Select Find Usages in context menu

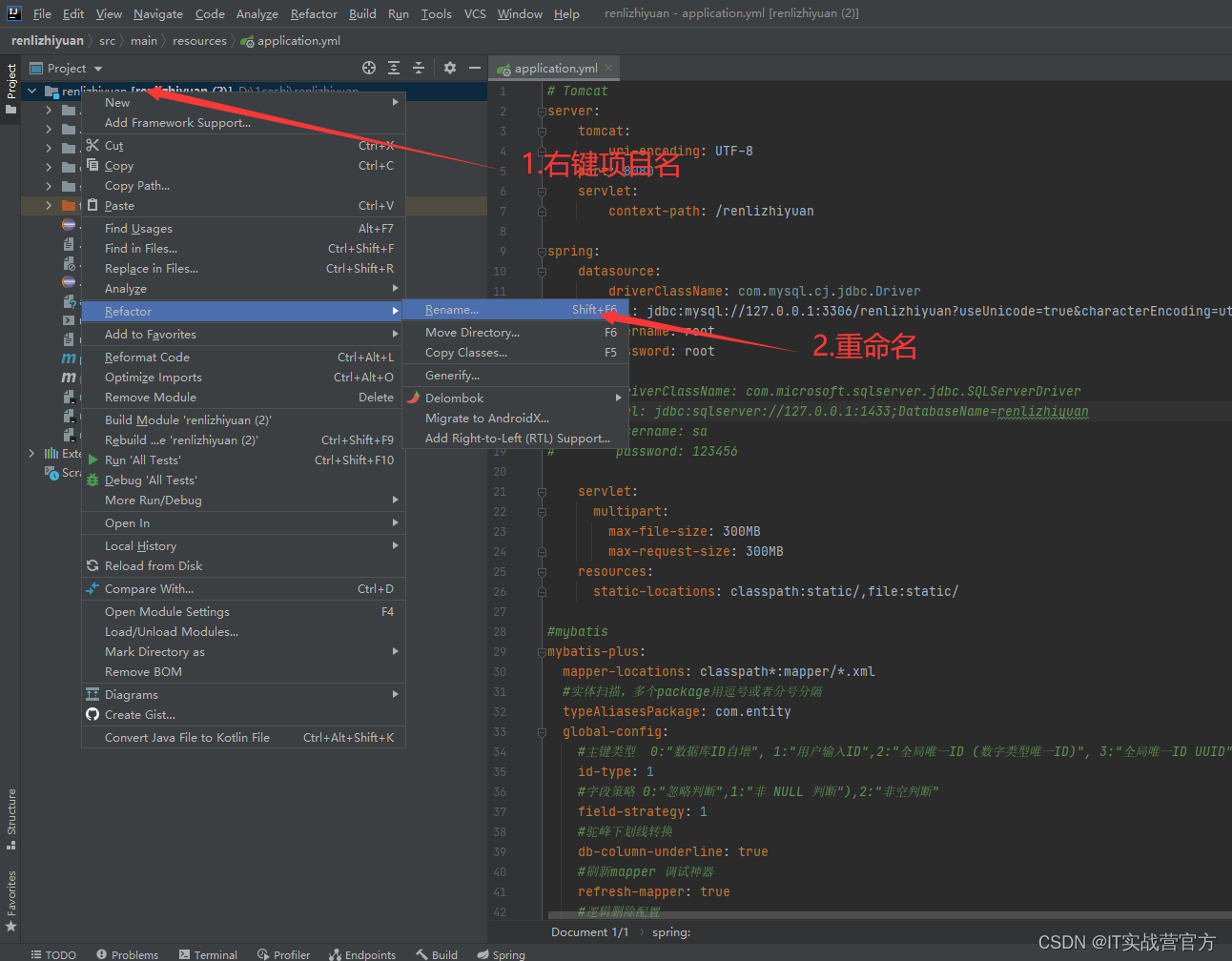coord(244,229)
